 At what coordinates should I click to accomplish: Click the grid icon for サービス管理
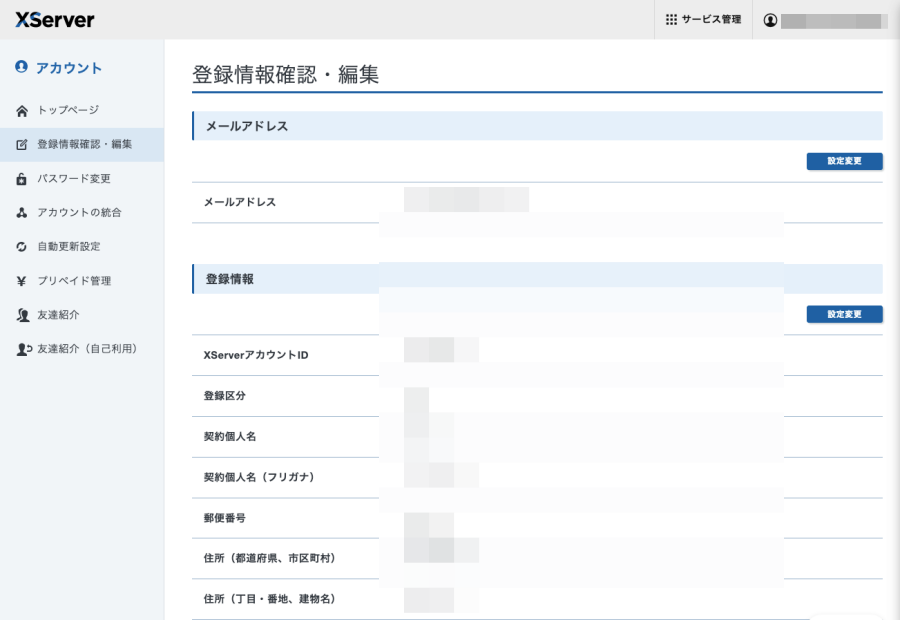tap(671, 20)
